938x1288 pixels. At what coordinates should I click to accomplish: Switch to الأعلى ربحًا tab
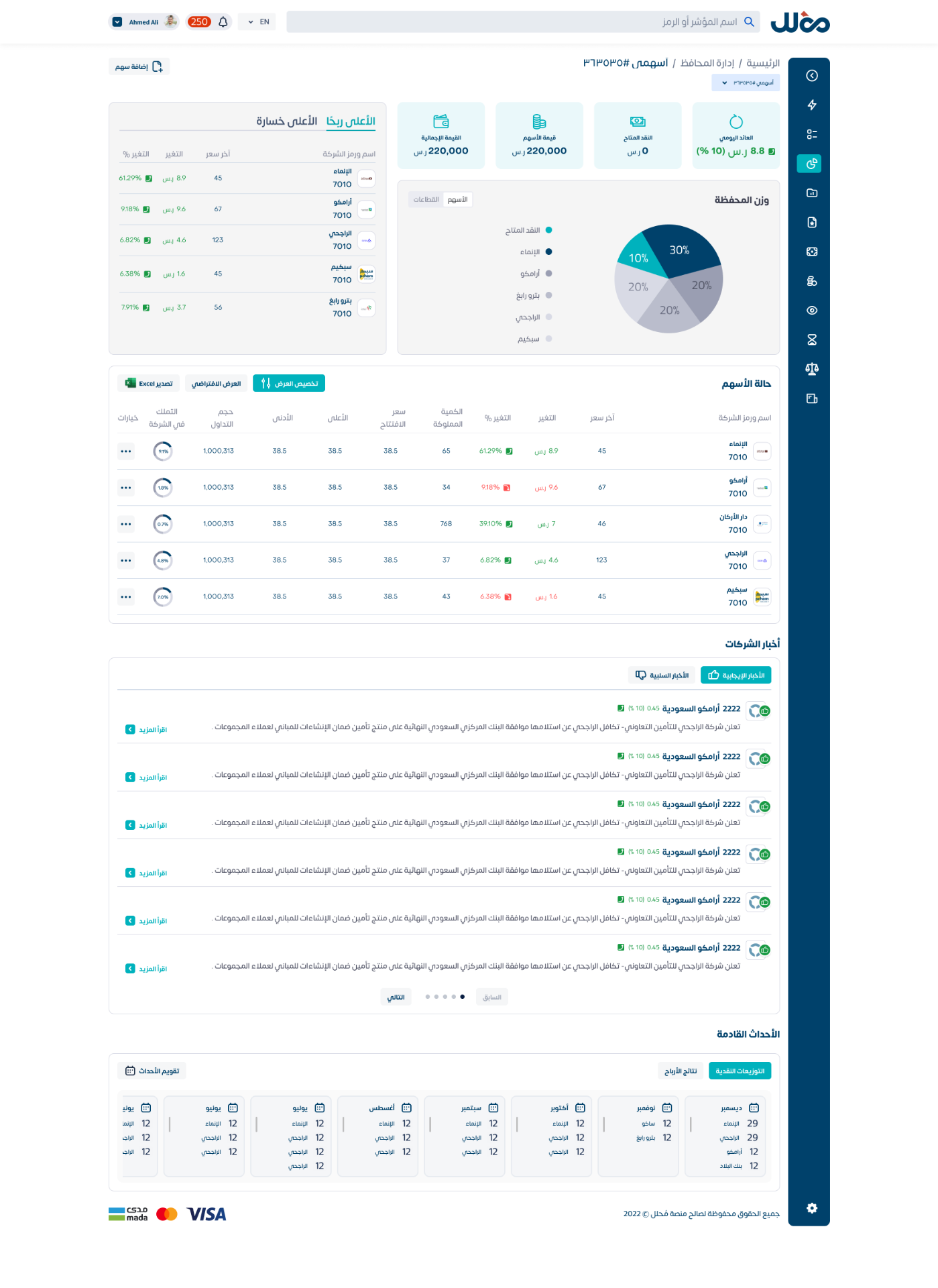pyautogui.click(x=351, y=121)
